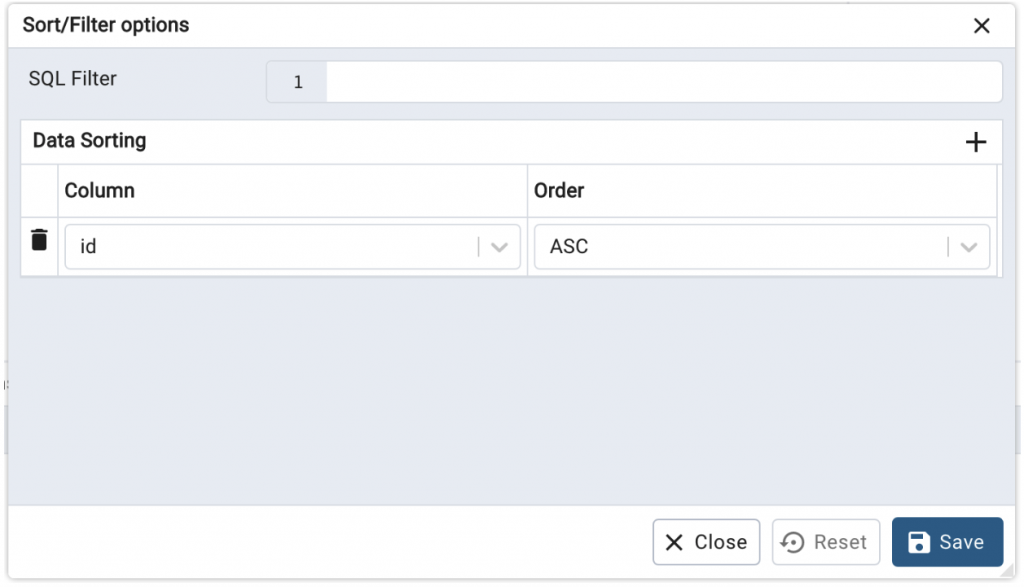Expand the Order dropdown chevron arrow

click(968, 247)
